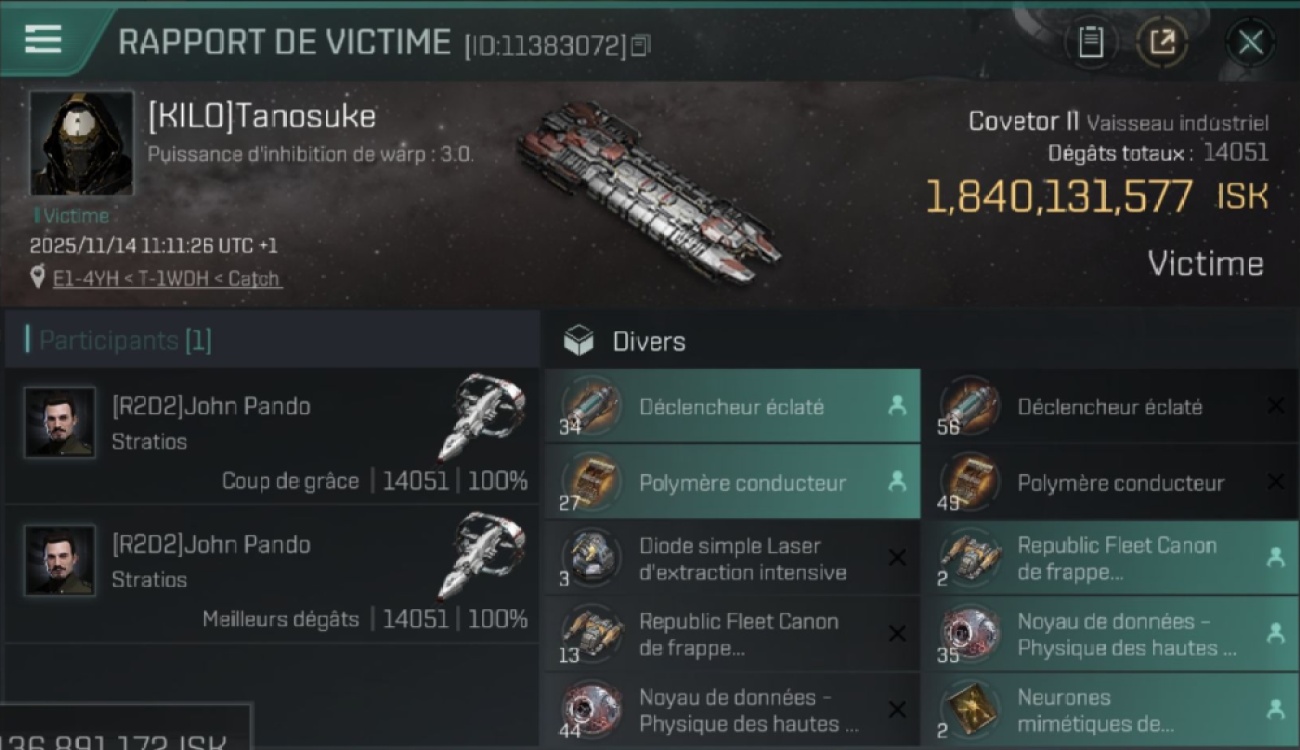Open the E1-4YH system location link

pyautogui.click(x=80, y=279)
